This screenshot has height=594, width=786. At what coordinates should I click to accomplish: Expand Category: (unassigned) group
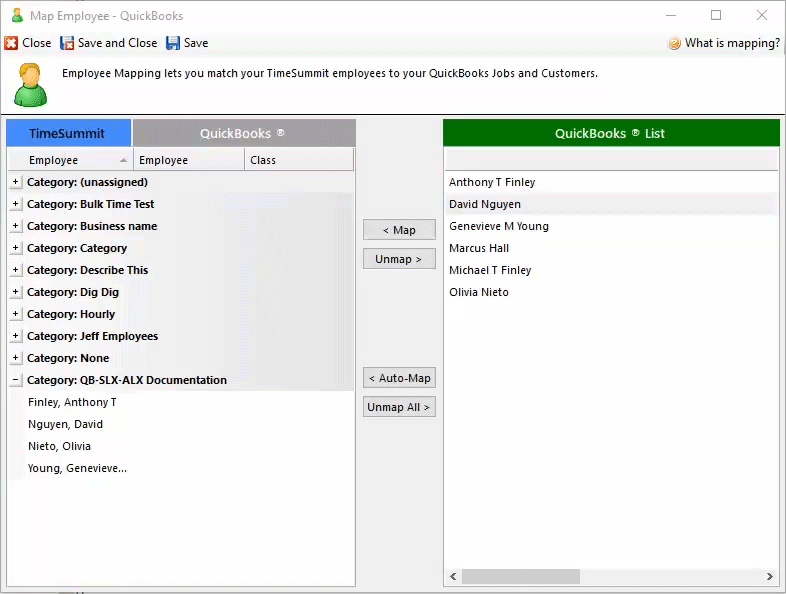point(15,182)
